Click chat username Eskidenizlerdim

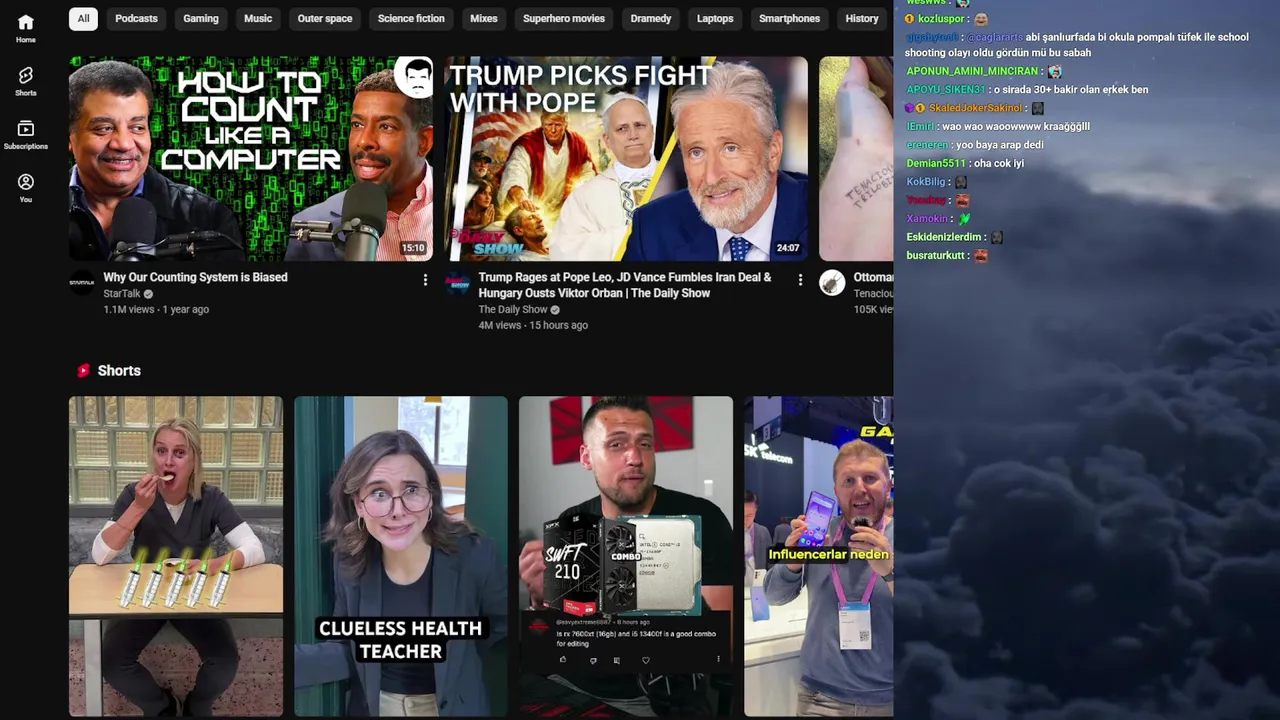[x=944, y=237]
